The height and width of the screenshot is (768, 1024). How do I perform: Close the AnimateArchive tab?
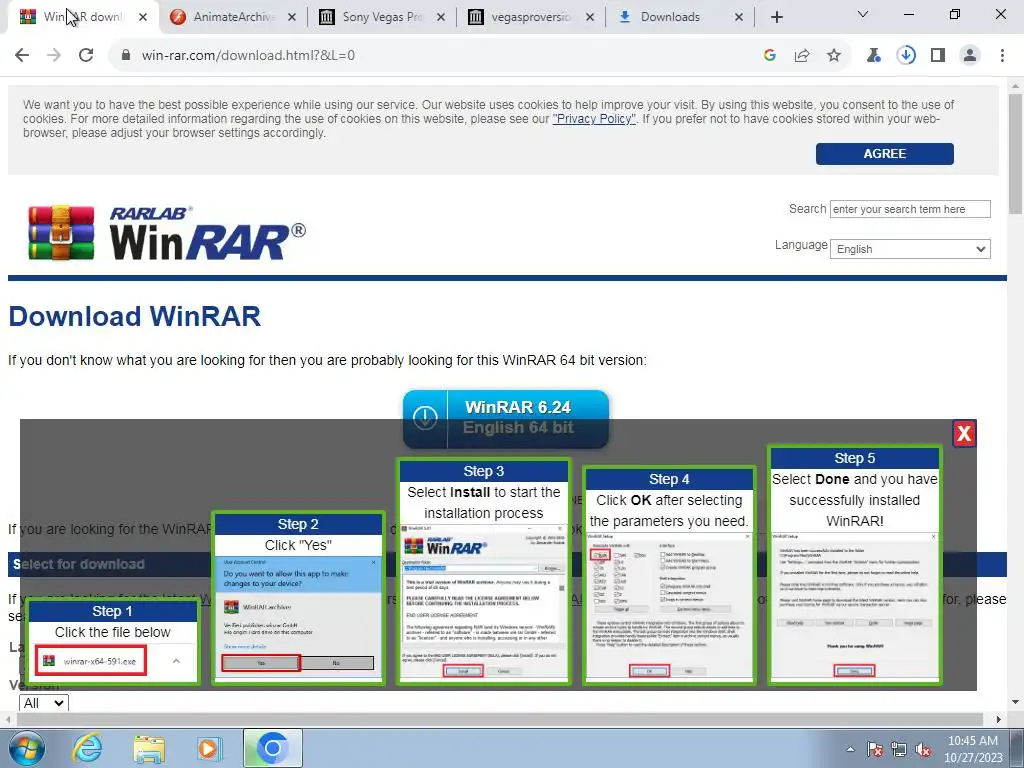coord(292,17)
